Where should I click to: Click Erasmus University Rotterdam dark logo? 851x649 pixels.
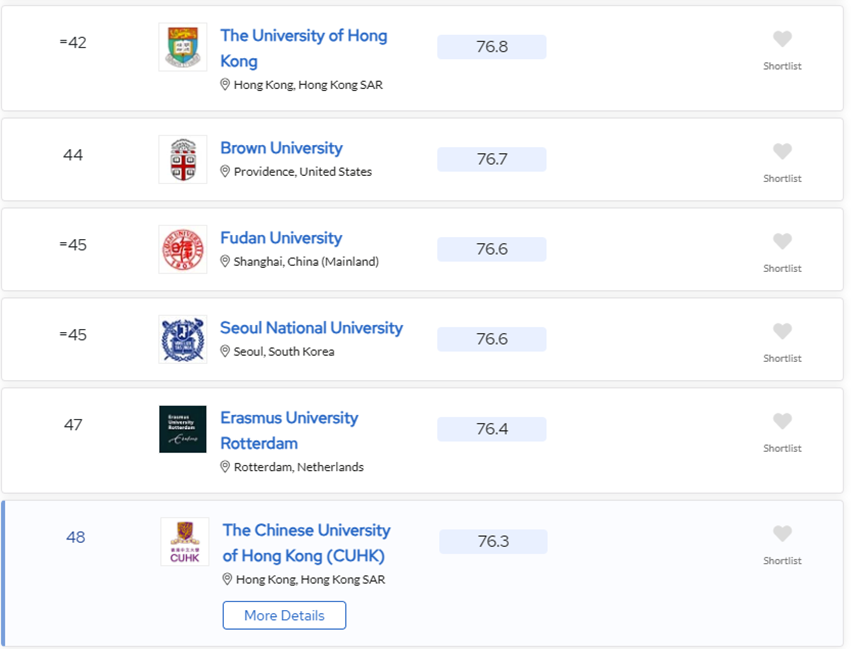pos(183,429)
